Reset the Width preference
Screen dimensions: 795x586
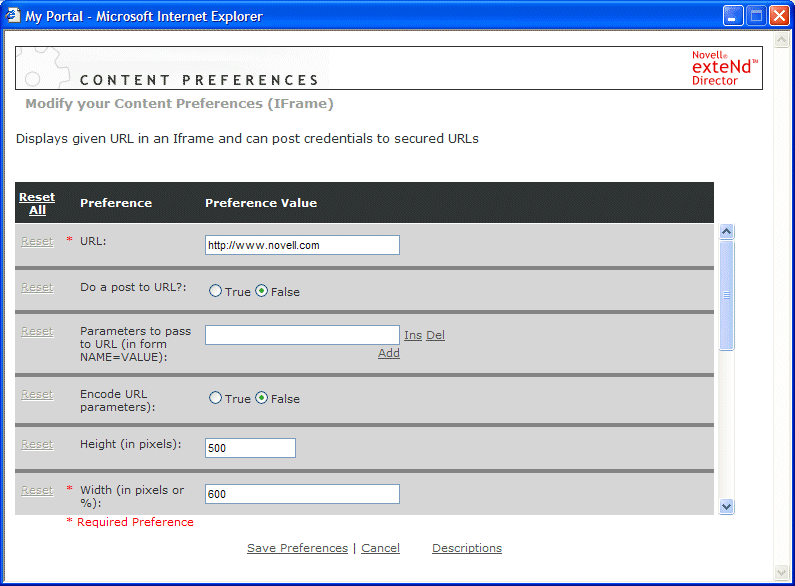(37, 491)
